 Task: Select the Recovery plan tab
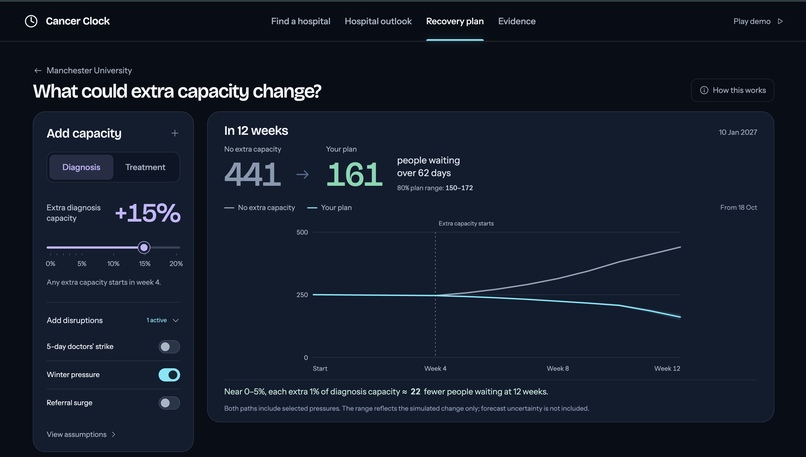tap(455, 21)
